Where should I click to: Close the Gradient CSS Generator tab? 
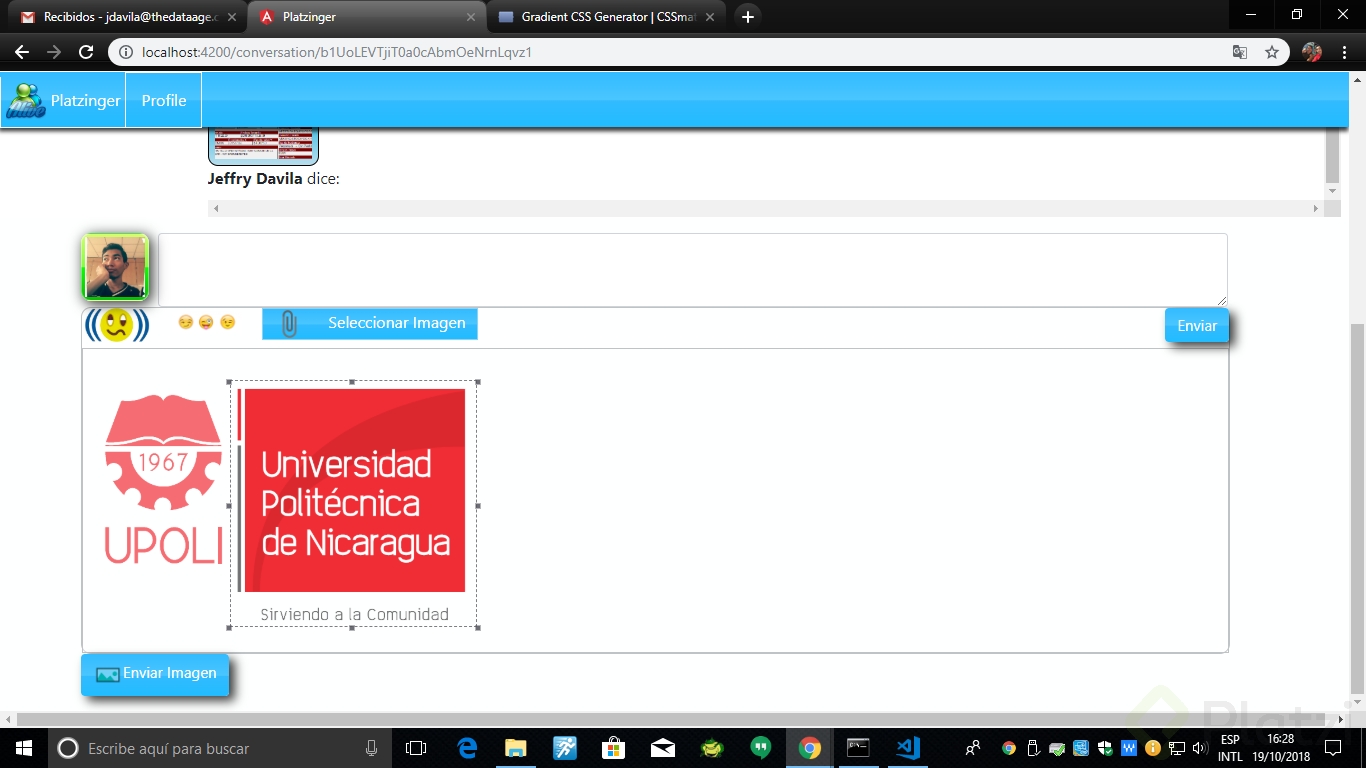(710, 17)
